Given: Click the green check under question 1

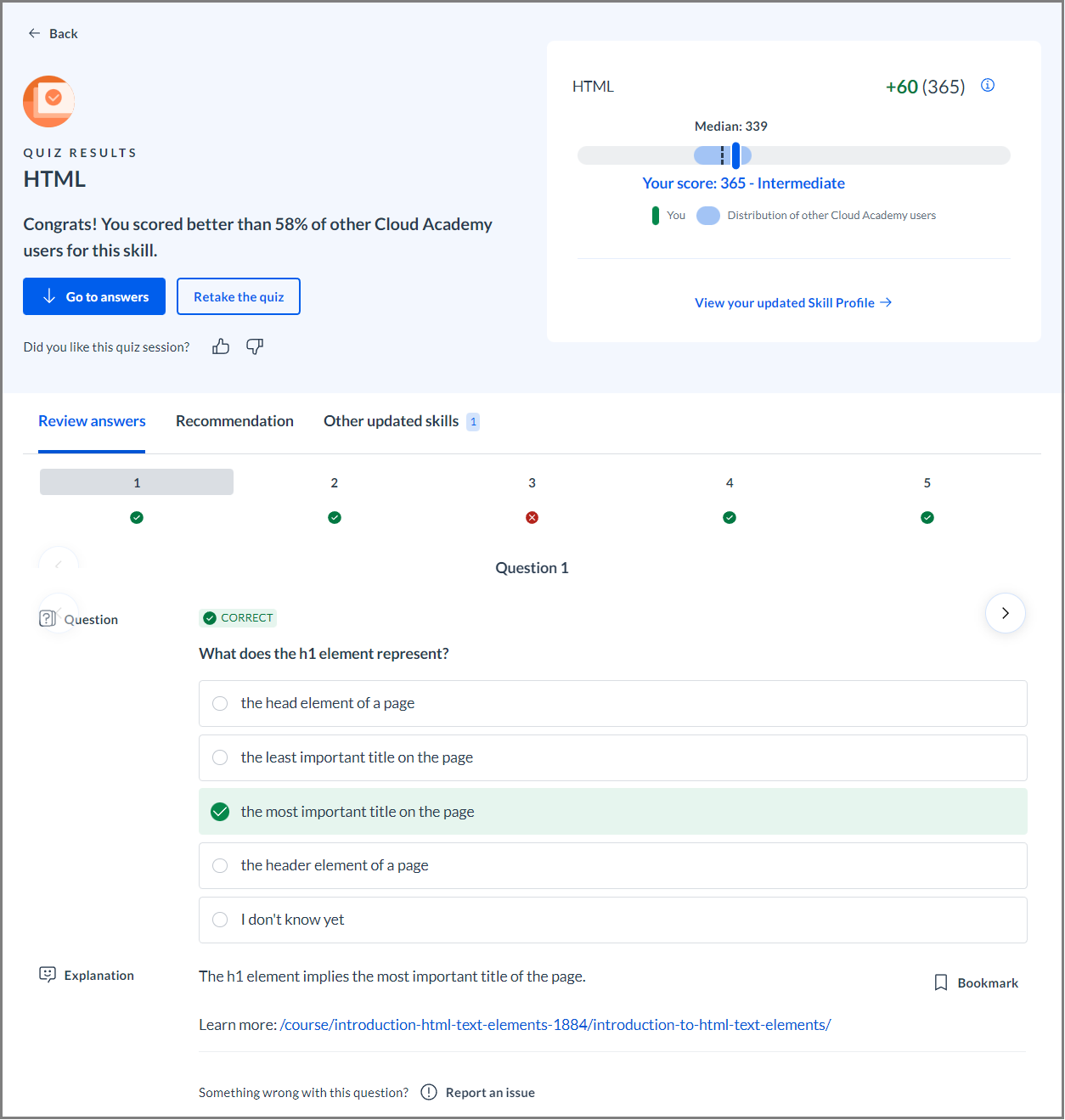Looking at the screenshot, I should tap(137, 517).
